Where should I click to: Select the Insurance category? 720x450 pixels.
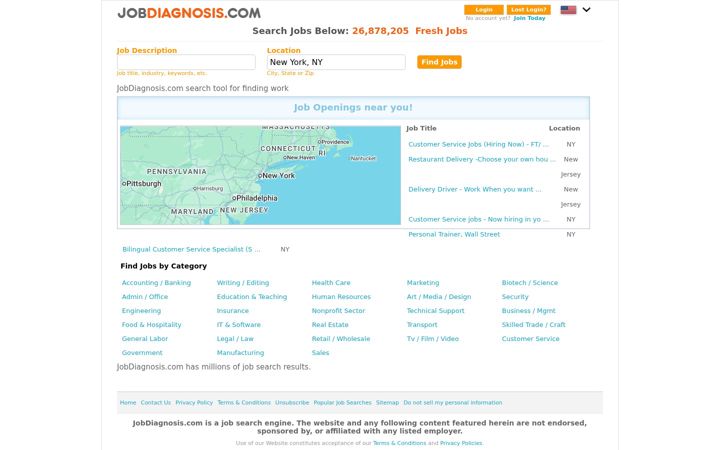232,311
